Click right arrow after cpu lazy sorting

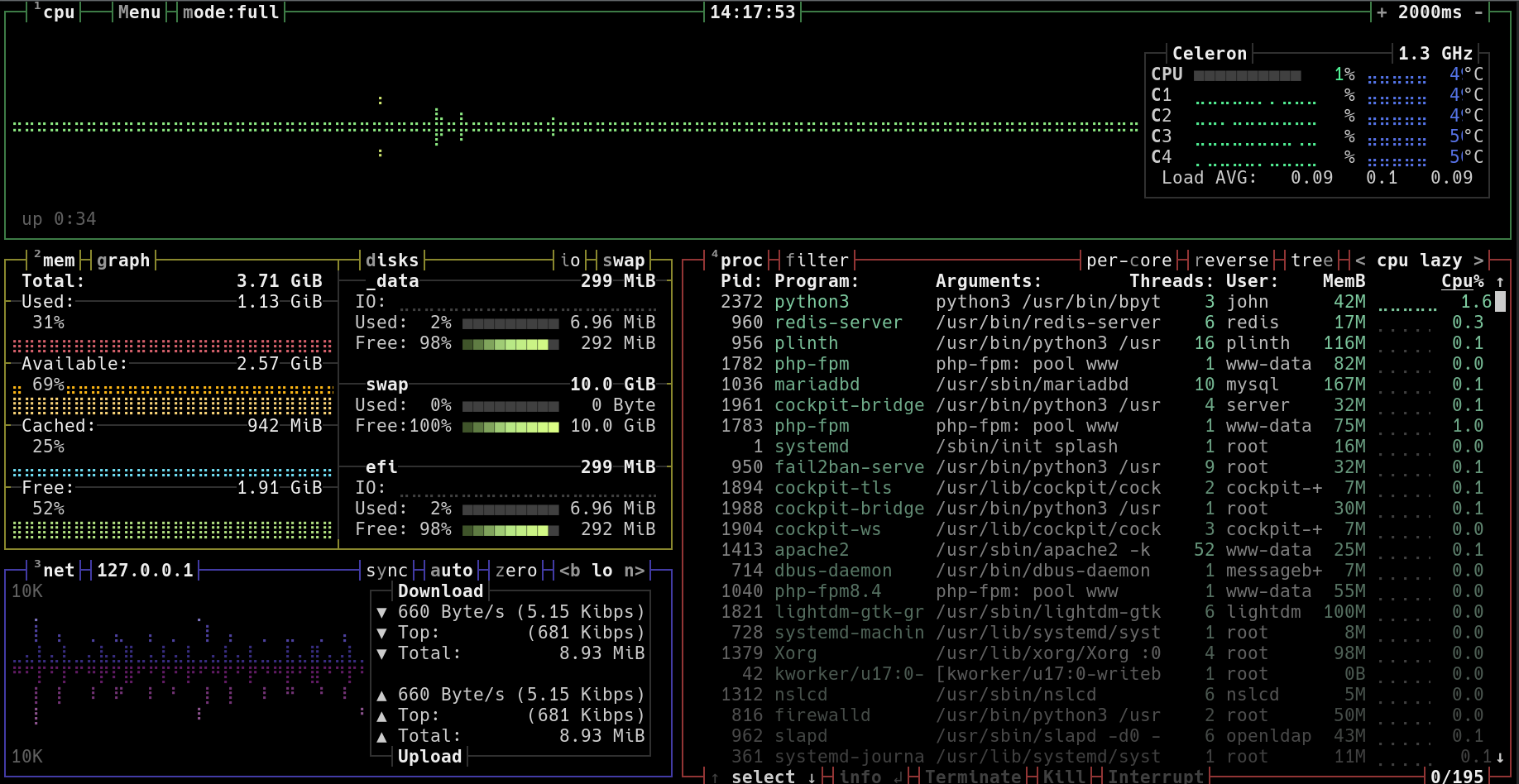[1478, 261]
